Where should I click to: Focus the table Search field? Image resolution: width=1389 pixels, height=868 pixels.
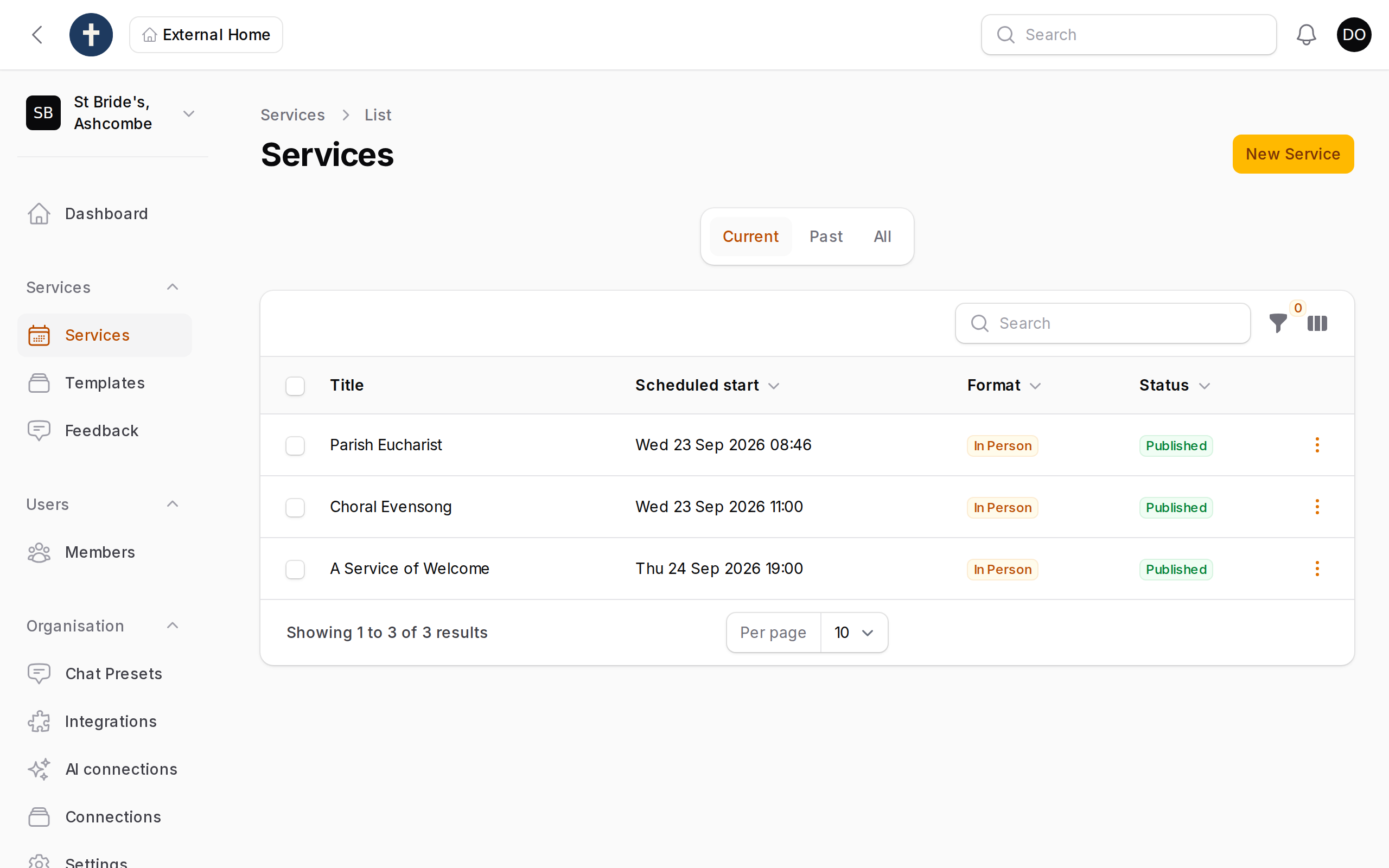[x=1103, y=323]
